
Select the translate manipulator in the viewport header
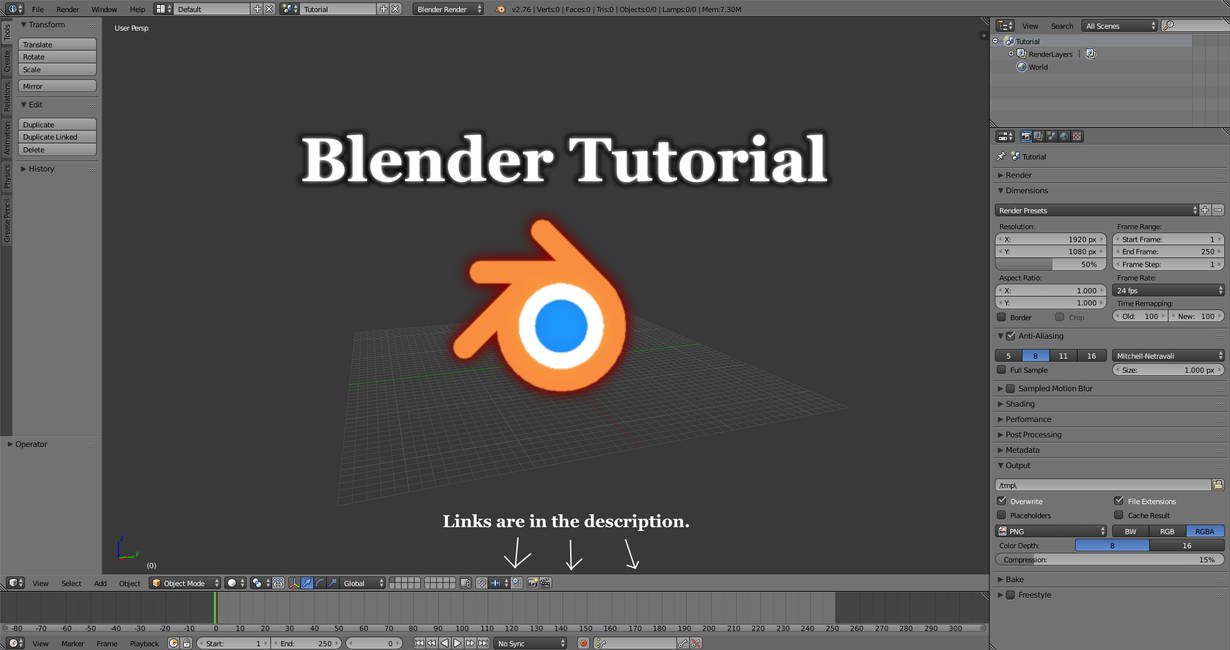coord(307,582)
